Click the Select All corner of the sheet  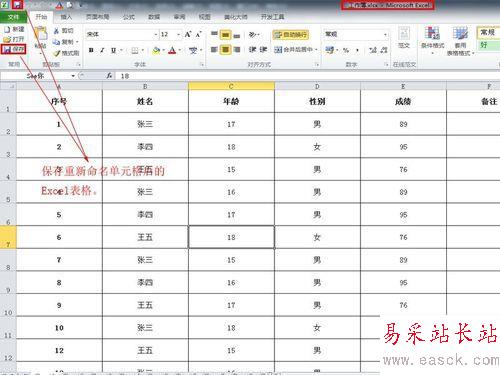point(8,86)
